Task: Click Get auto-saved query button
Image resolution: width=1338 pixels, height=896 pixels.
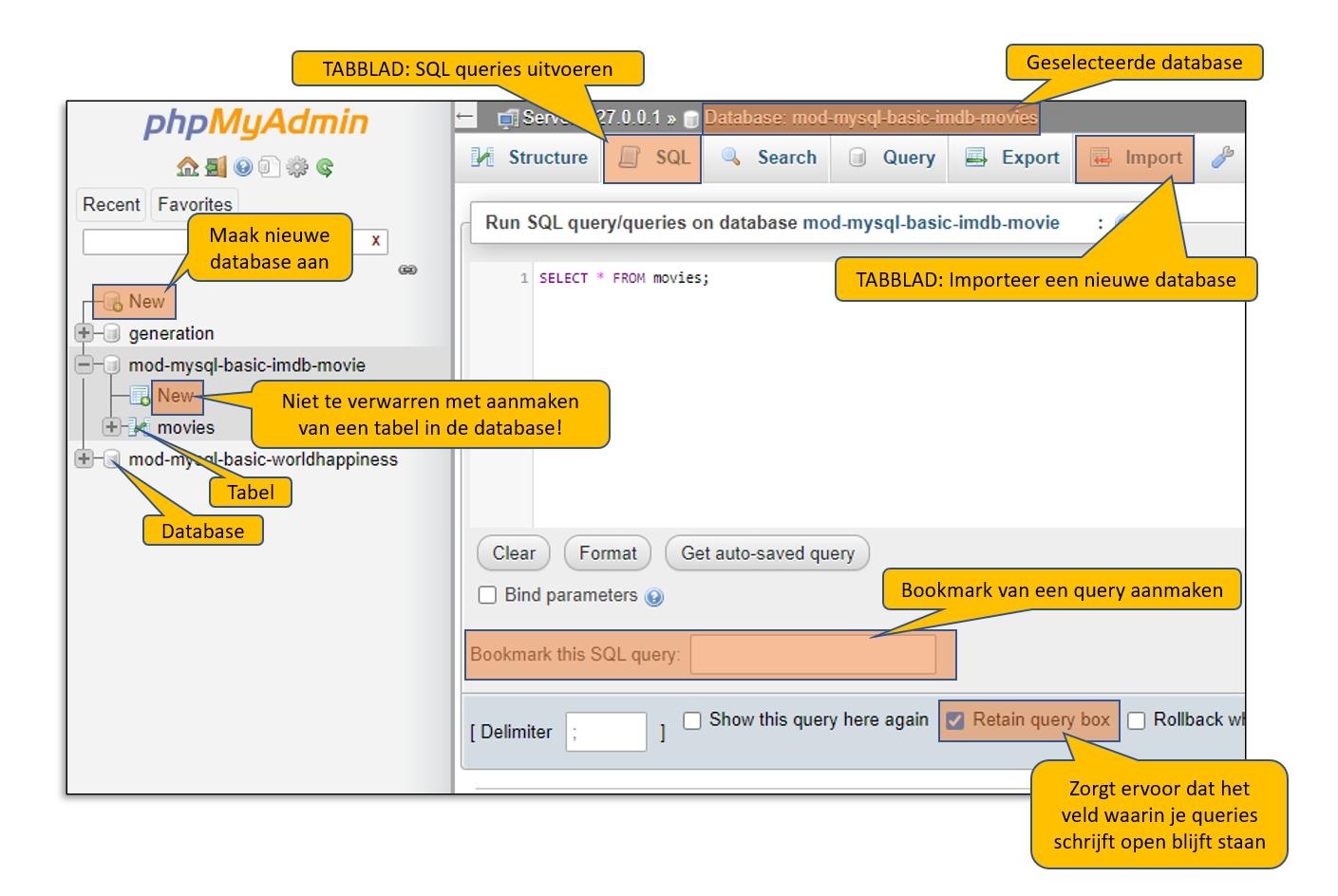Action: point(767,553)
